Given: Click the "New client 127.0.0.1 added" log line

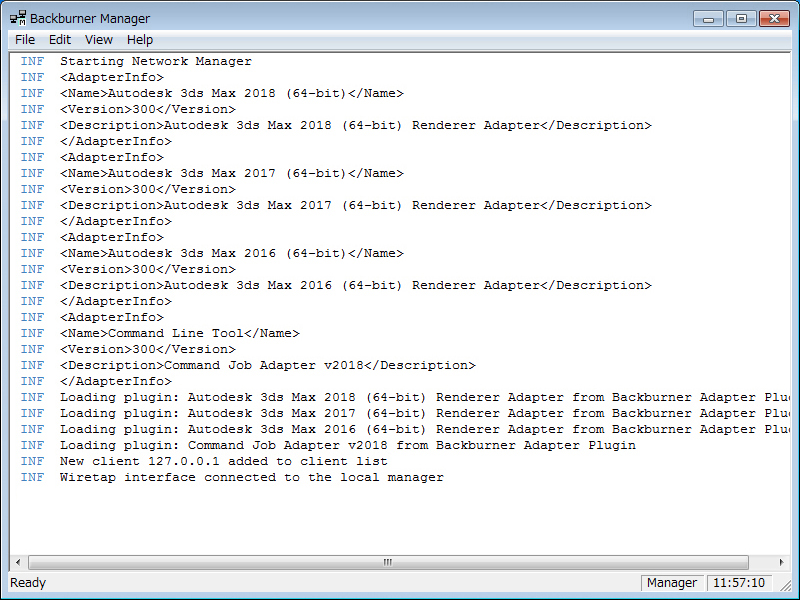Looking at the screenshot, I should click(x=204, y=462).
